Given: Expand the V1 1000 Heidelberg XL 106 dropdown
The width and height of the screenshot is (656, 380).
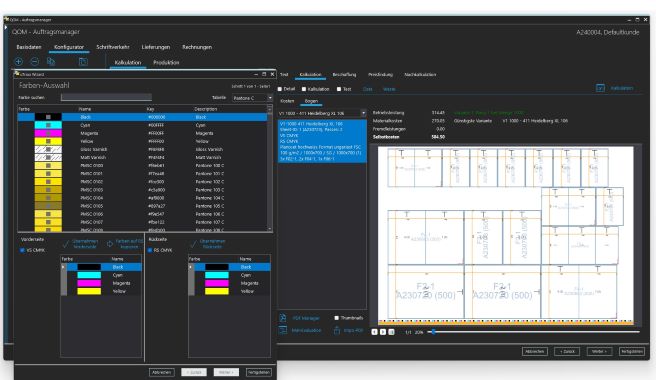Looking at the screenshot, I should coord(363,113).
